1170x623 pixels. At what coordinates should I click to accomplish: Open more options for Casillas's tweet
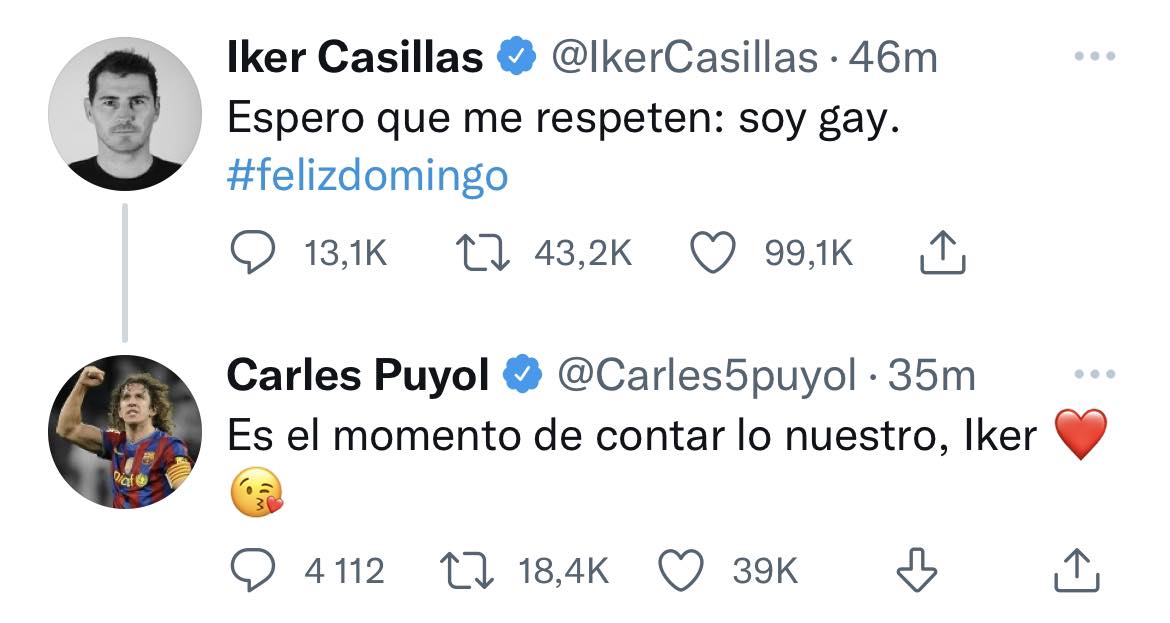[1095, 56]
